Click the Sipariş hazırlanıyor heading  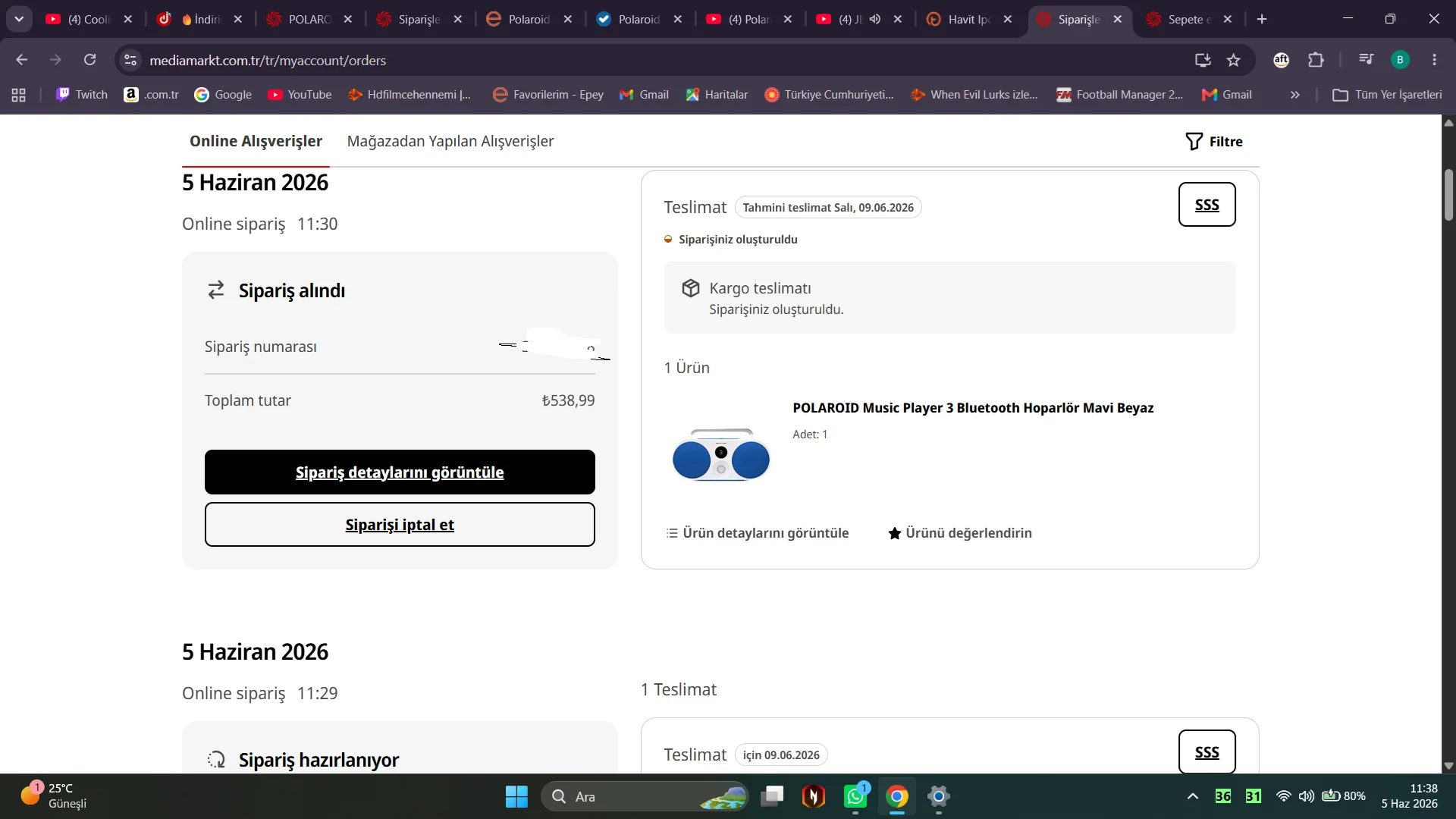pos(318,760)
